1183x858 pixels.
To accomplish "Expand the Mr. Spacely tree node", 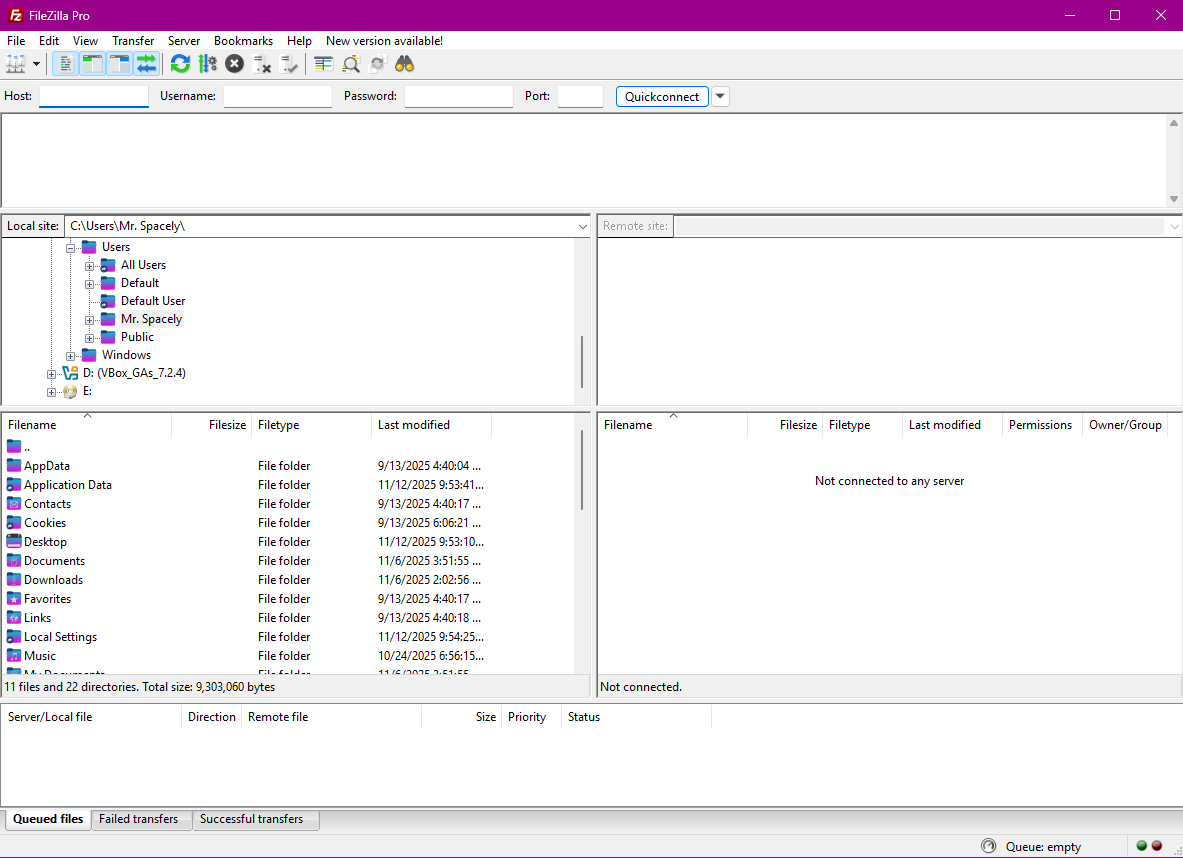I will pyautogui.click(x=90, y=320).
